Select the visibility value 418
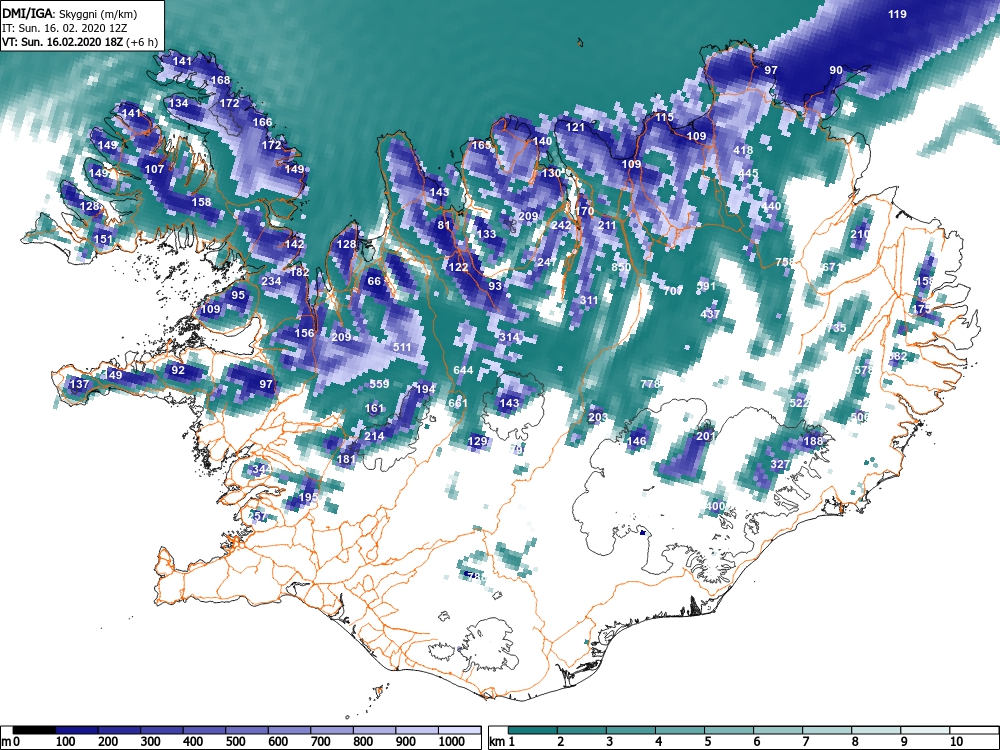The height and width of the screenshot is (750, 1000). [743, 151]
